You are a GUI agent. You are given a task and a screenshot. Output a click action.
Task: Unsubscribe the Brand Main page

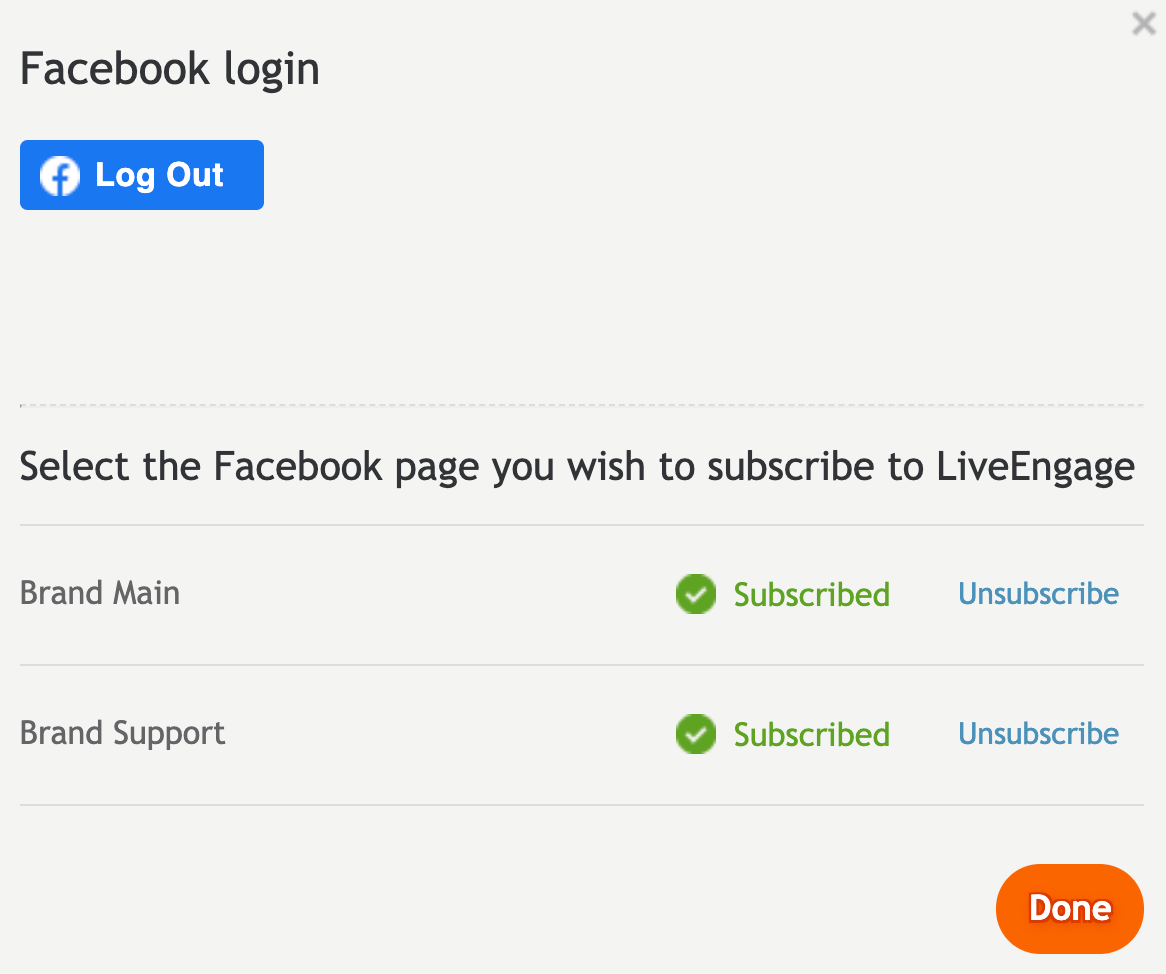(x=1038, y=593)
